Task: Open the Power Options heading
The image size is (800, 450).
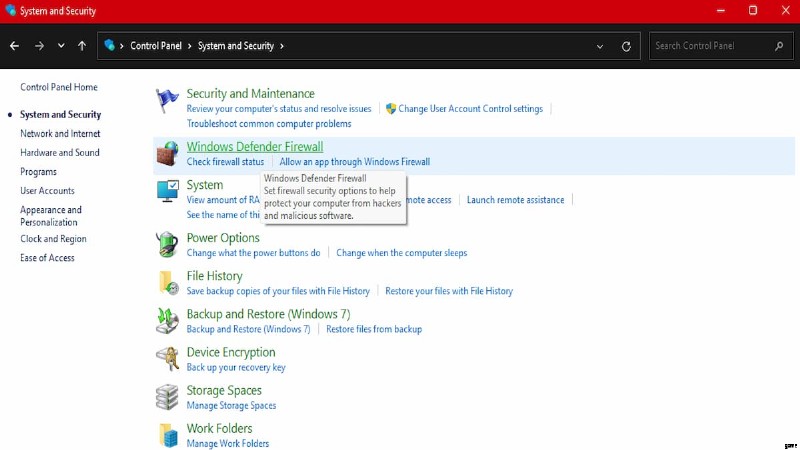Action: (223, 238)
